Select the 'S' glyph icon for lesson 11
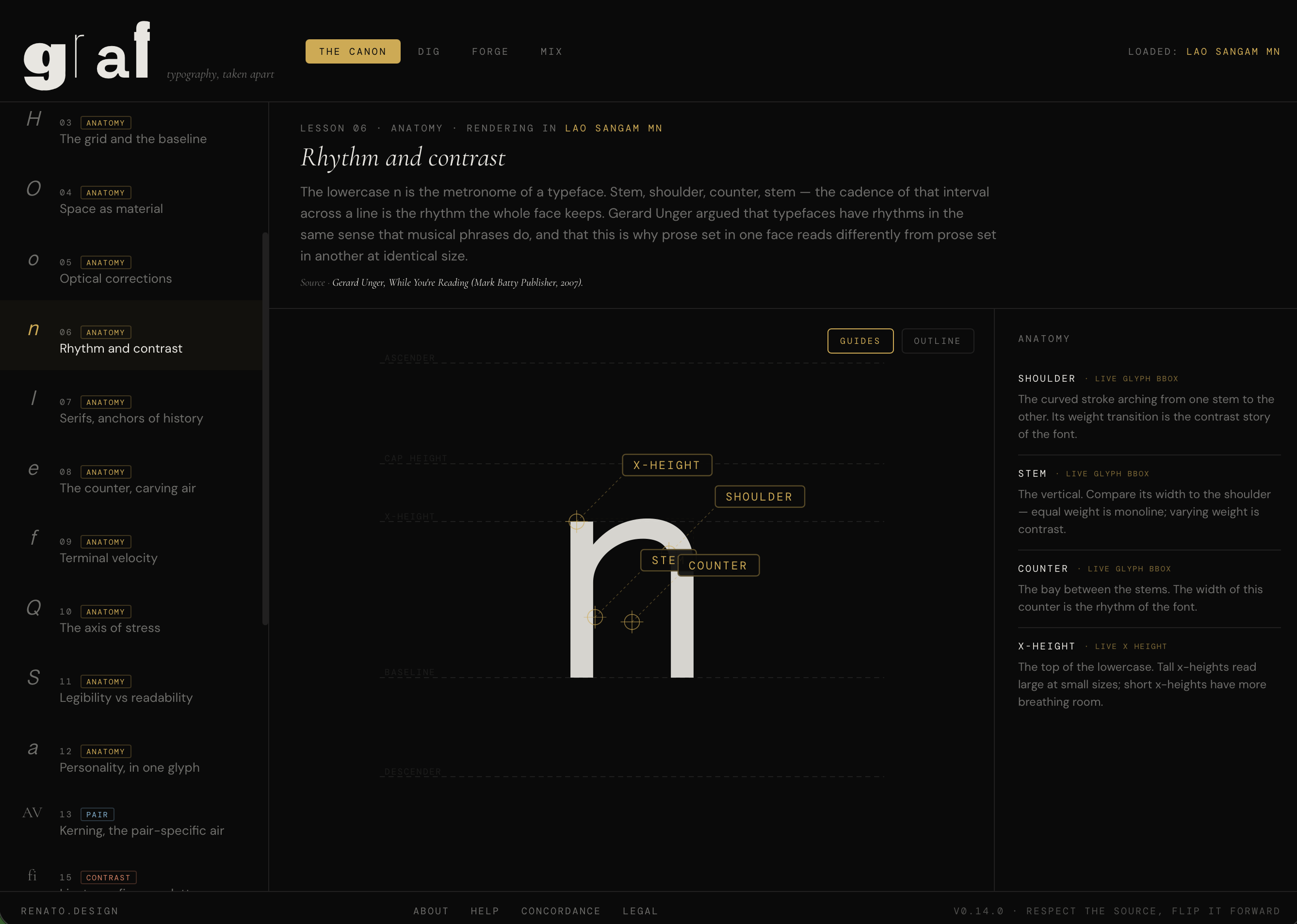This screenshot has width=1297, height=924. [33, 678]
